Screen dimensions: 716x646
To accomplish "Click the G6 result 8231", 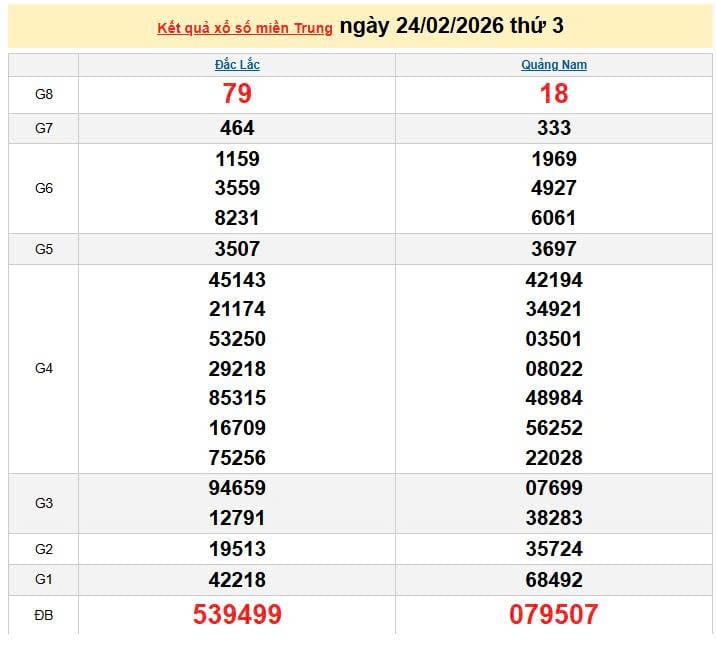I will click(x=237, y=218).
